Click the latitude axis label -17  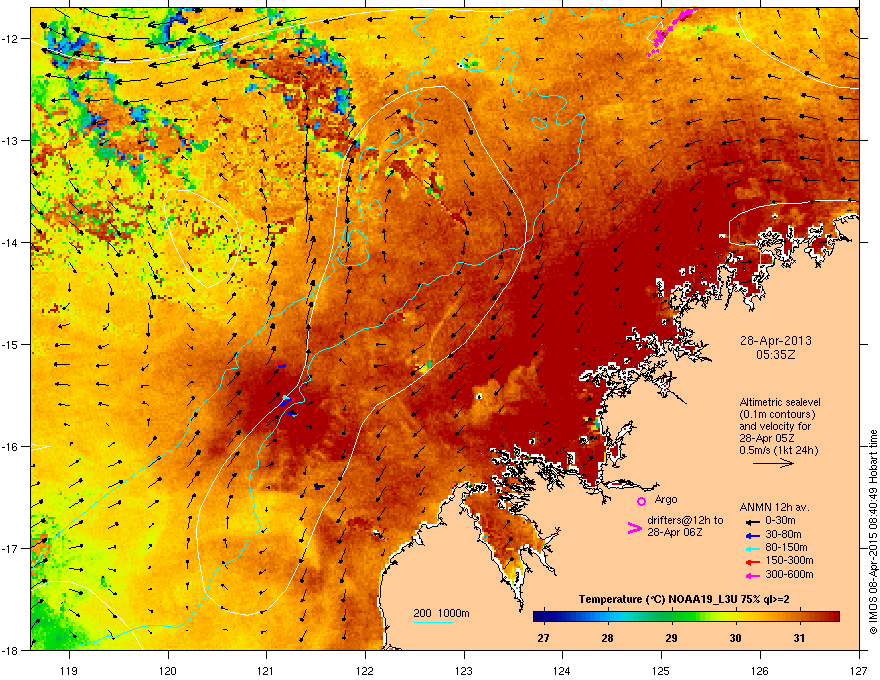(10, 548)
